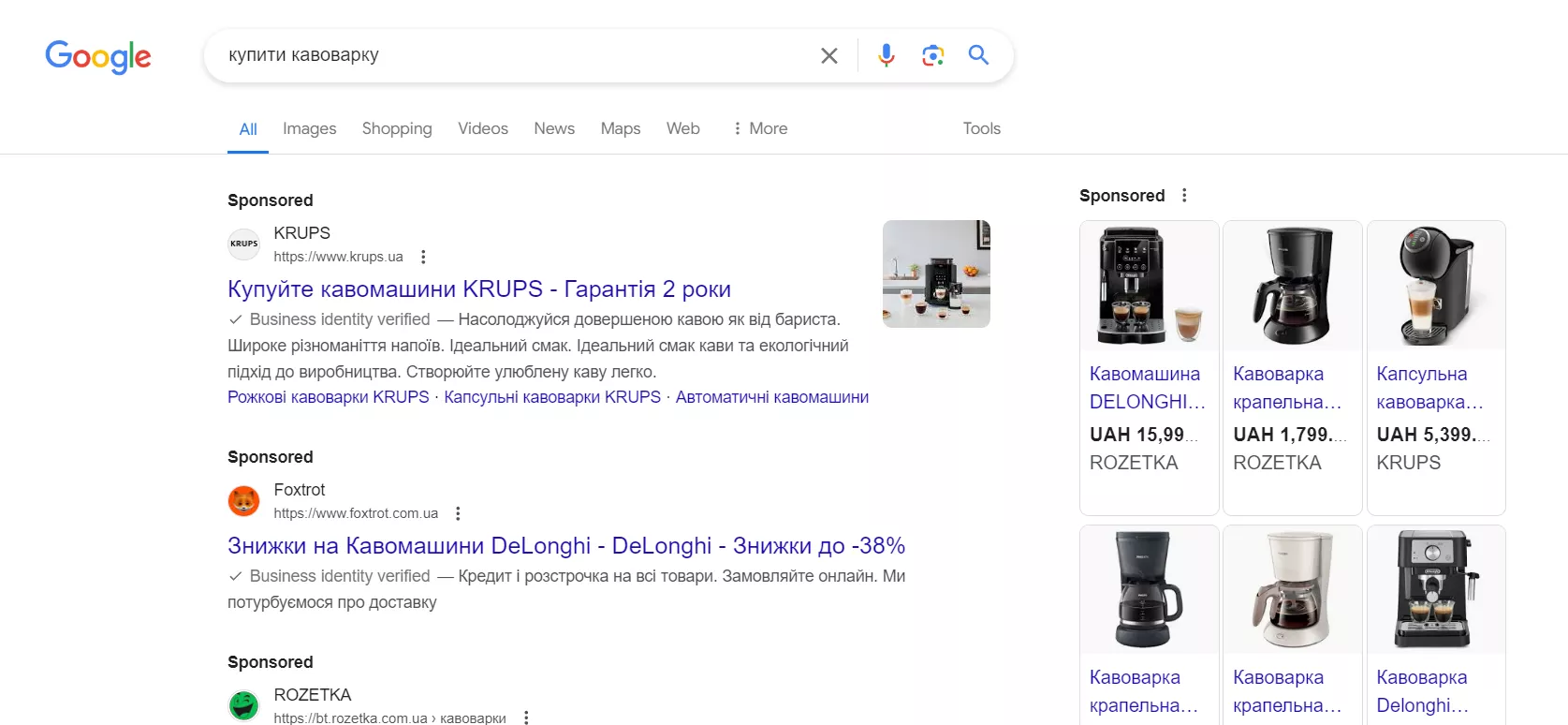This screenshot has width=1568, height=725.
Task: Open the Foxtrot ad three-dot menu
Action: pos(458,513)
